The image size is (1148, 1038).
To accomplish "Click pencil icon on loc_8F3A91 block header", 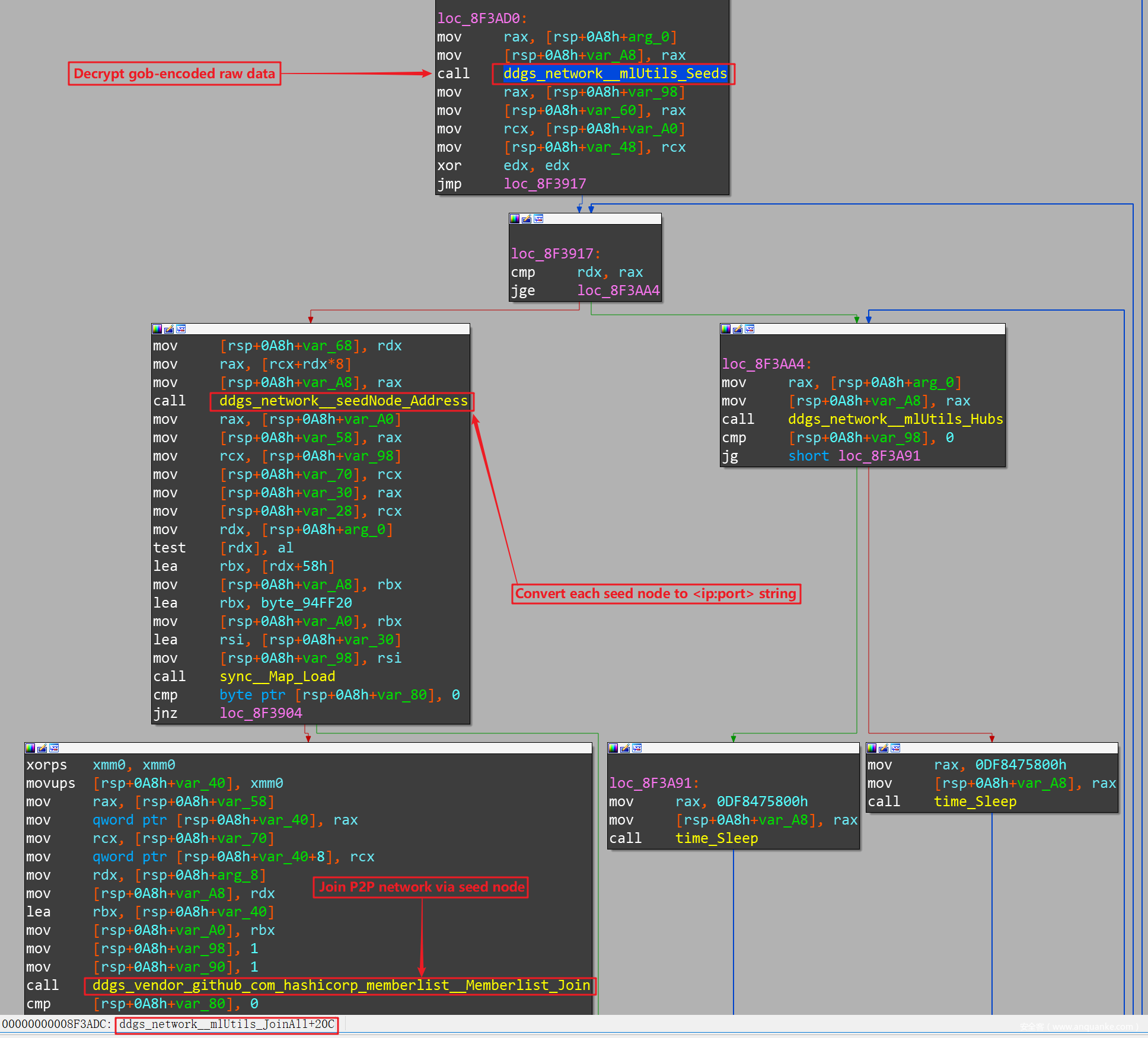I will click(625, 748).
